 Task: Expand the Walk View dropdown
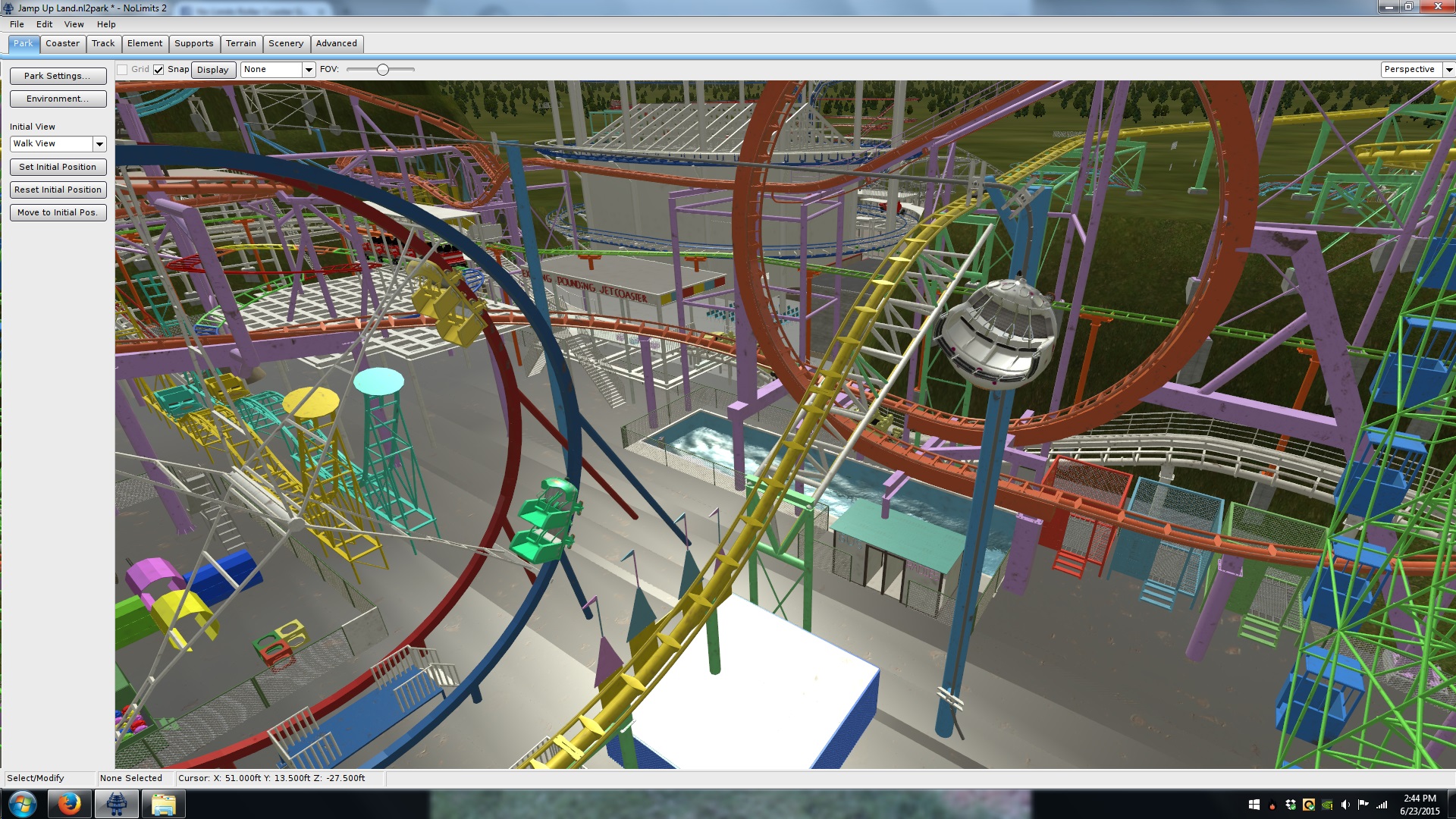pos(99,144)
